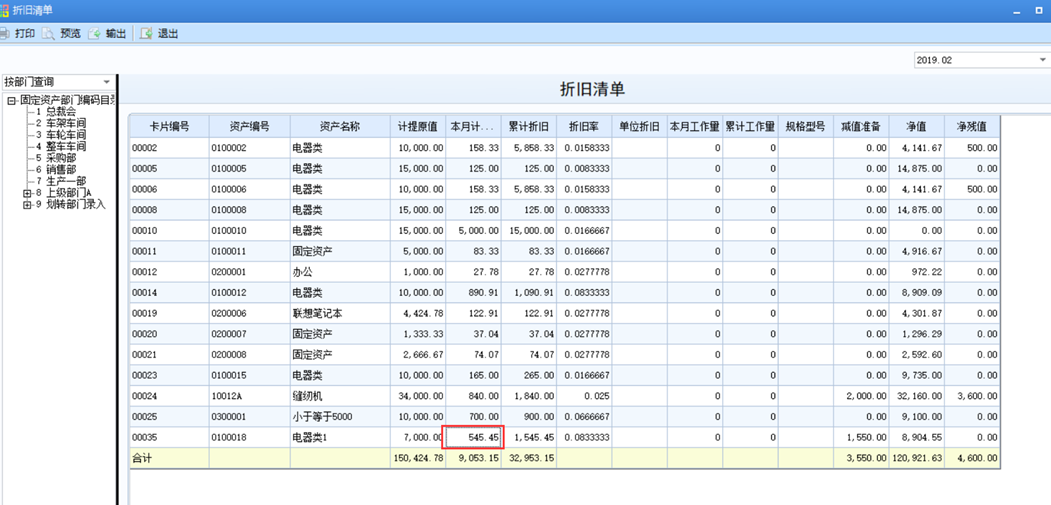This screenshot has height=505, width=1051.
Task: Click the Export (输出) icon
Action: 95,34
